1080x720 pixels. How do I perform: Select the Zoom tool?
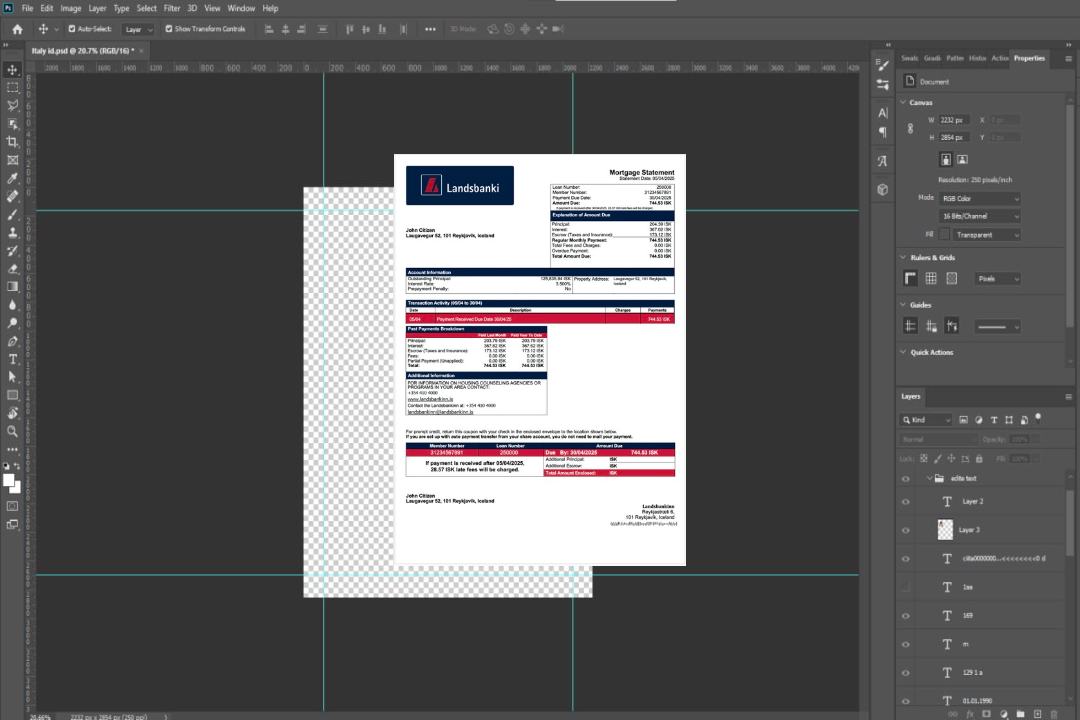click(x=12, y=431)
